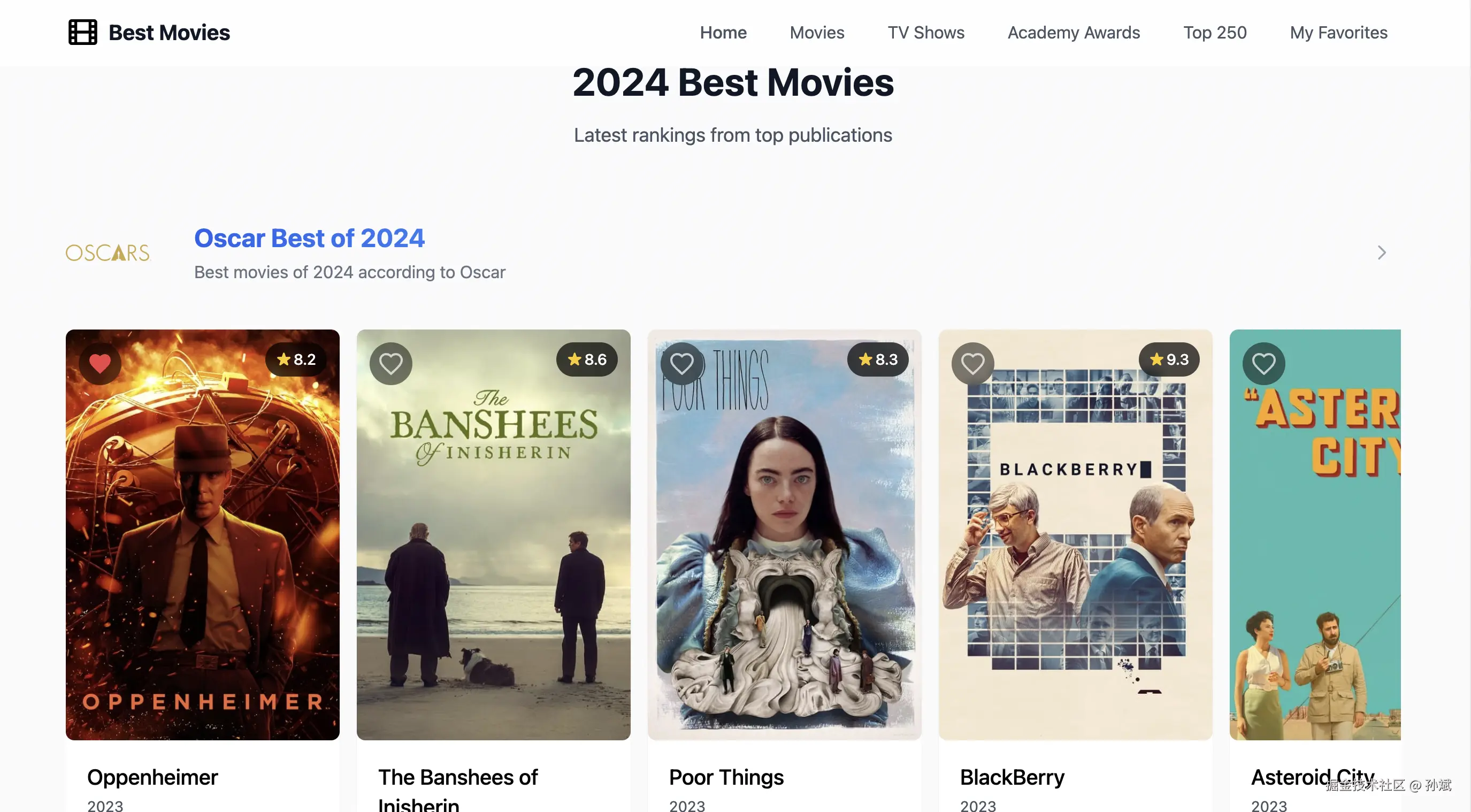
Task: Open the Oscar Best of 2024 heading link
Action: pyautogui.click(x=309, y=238)
